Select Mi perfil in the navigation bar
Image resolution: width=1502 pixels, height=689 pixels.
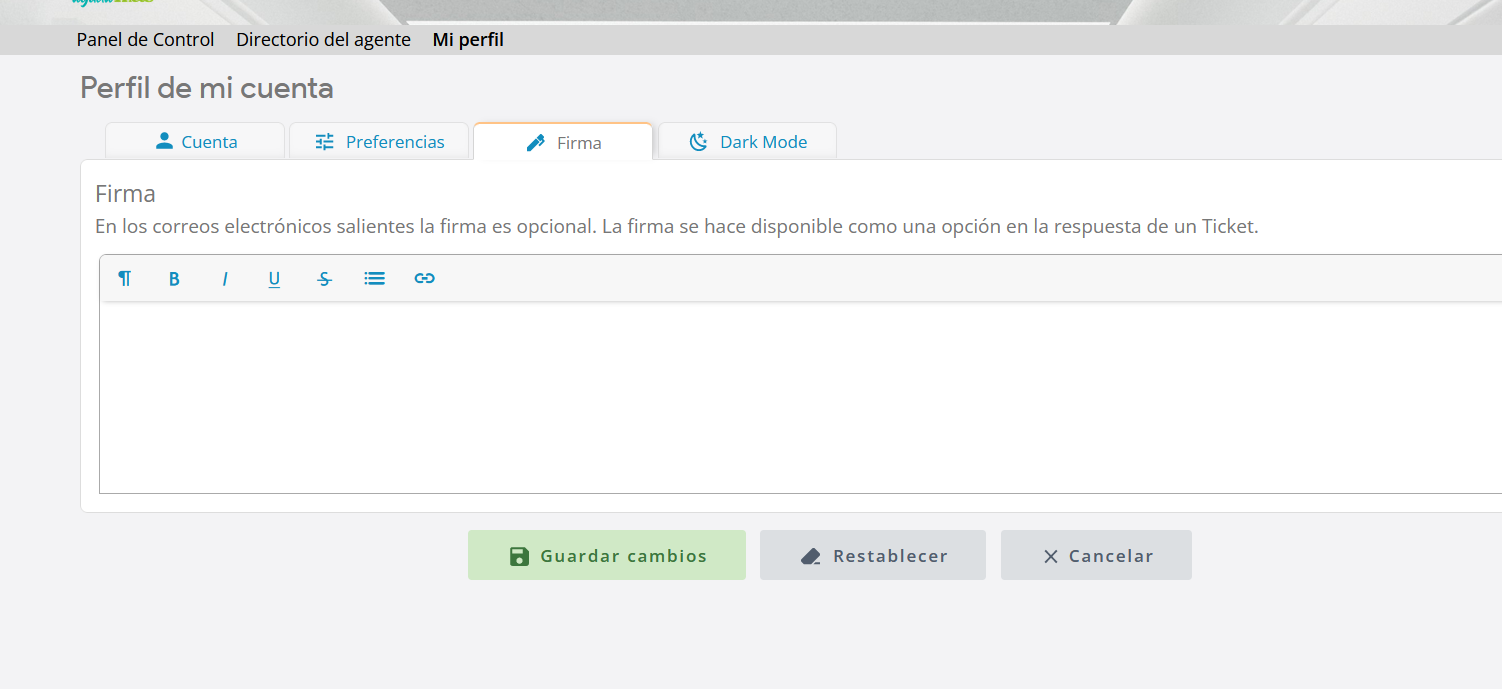[x=468, y=40]
